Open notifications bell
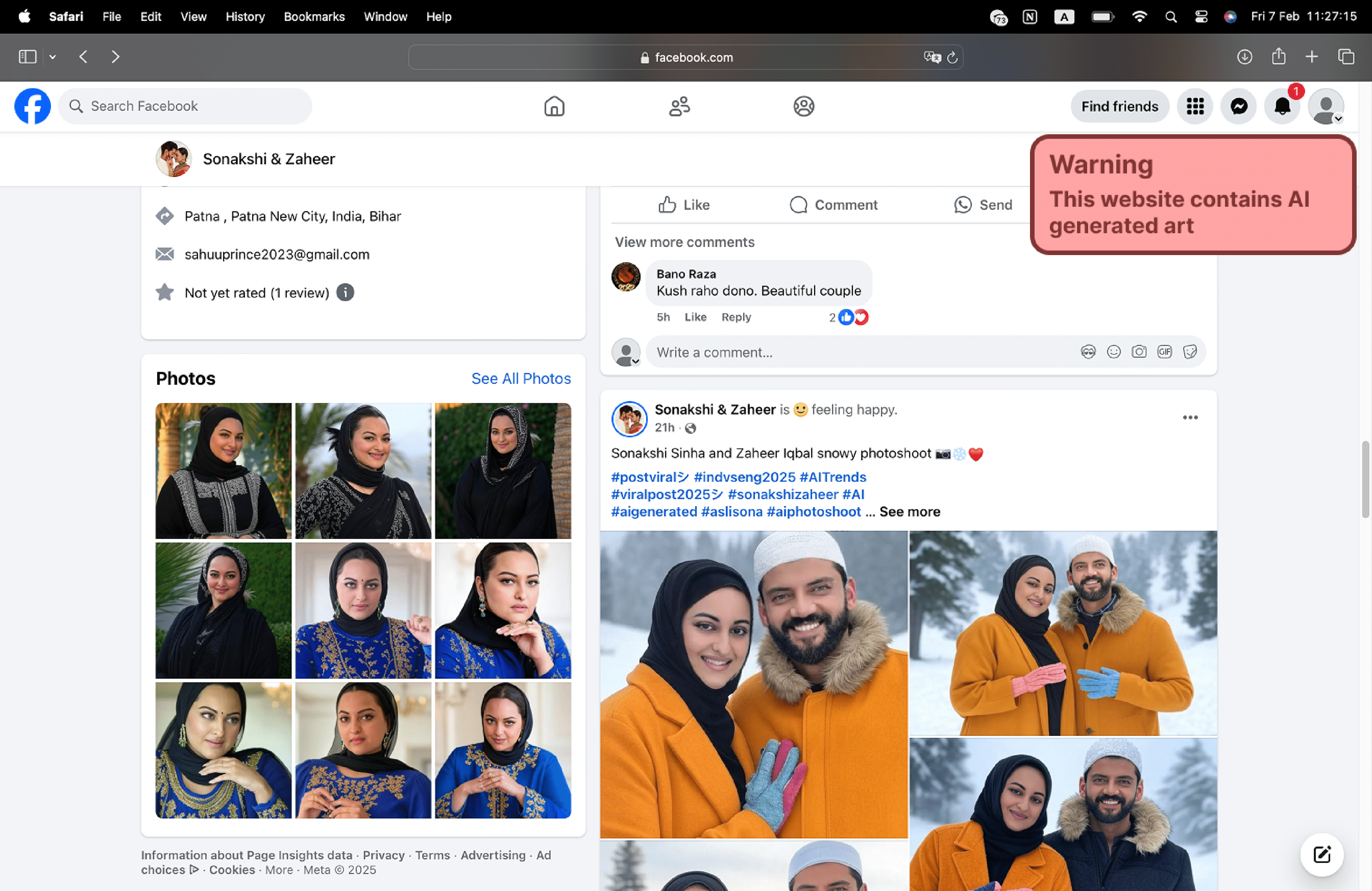 tap(1282, 106)
